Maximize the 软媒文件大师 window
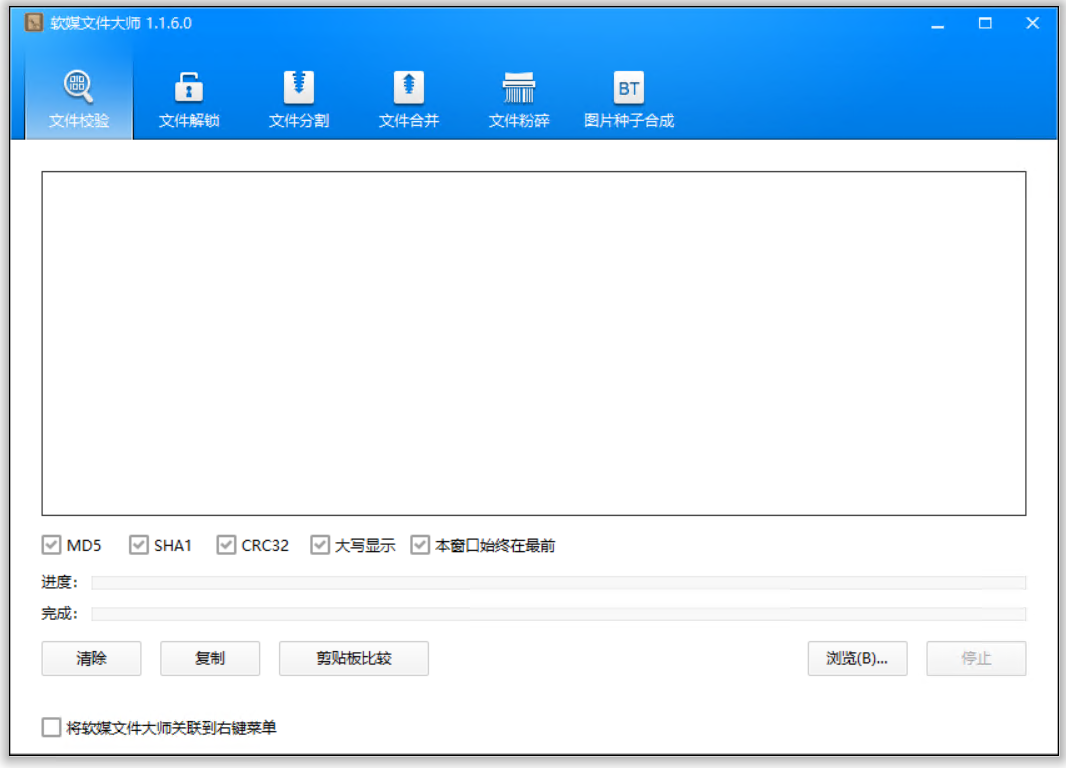Viewport: 1066px width, 768px height. pos(985,23)
